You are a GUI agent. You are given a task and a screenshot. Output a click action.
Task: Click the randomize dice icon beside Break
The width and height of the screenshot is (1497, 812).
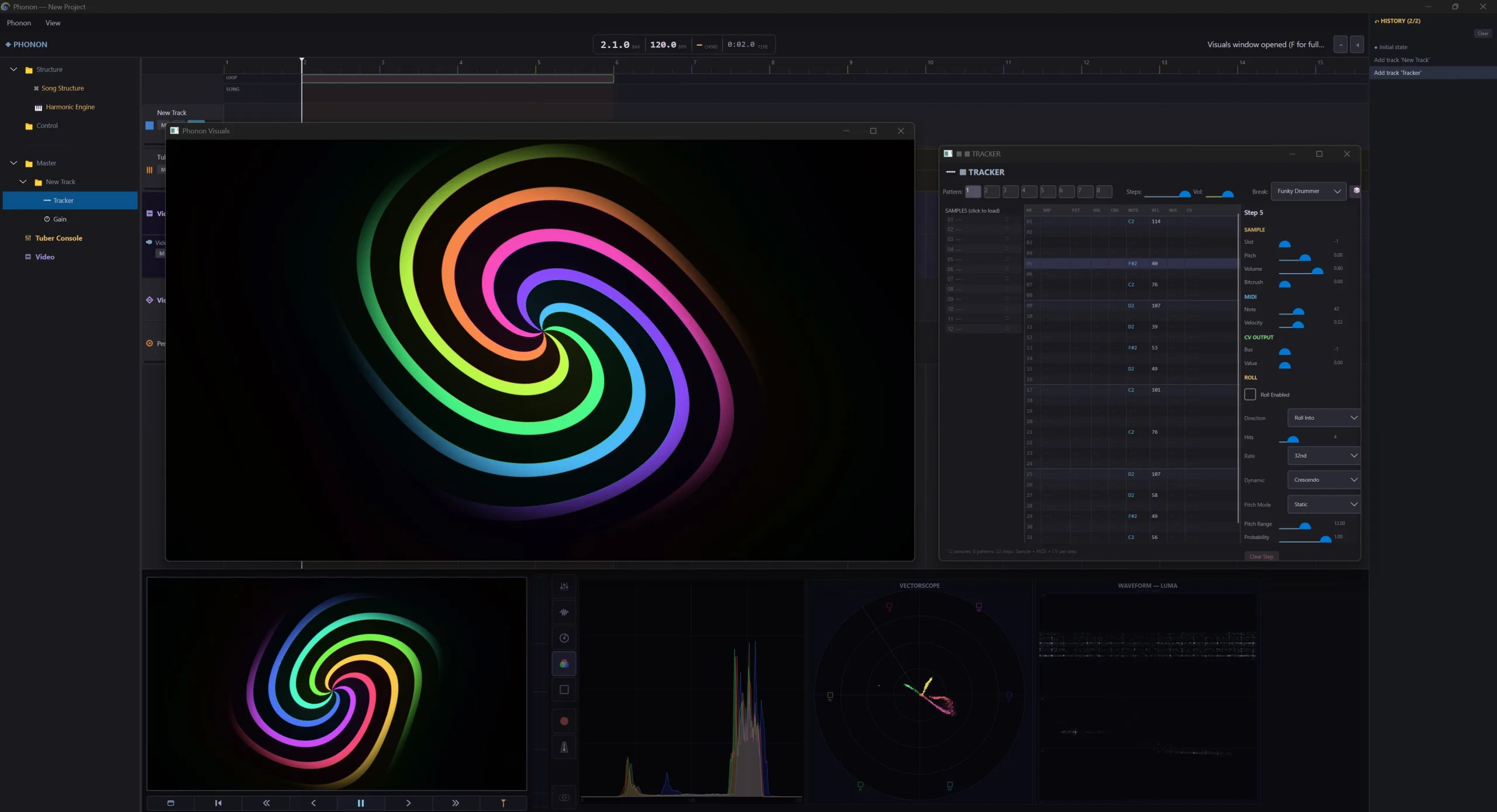[x=1356, y=191]
